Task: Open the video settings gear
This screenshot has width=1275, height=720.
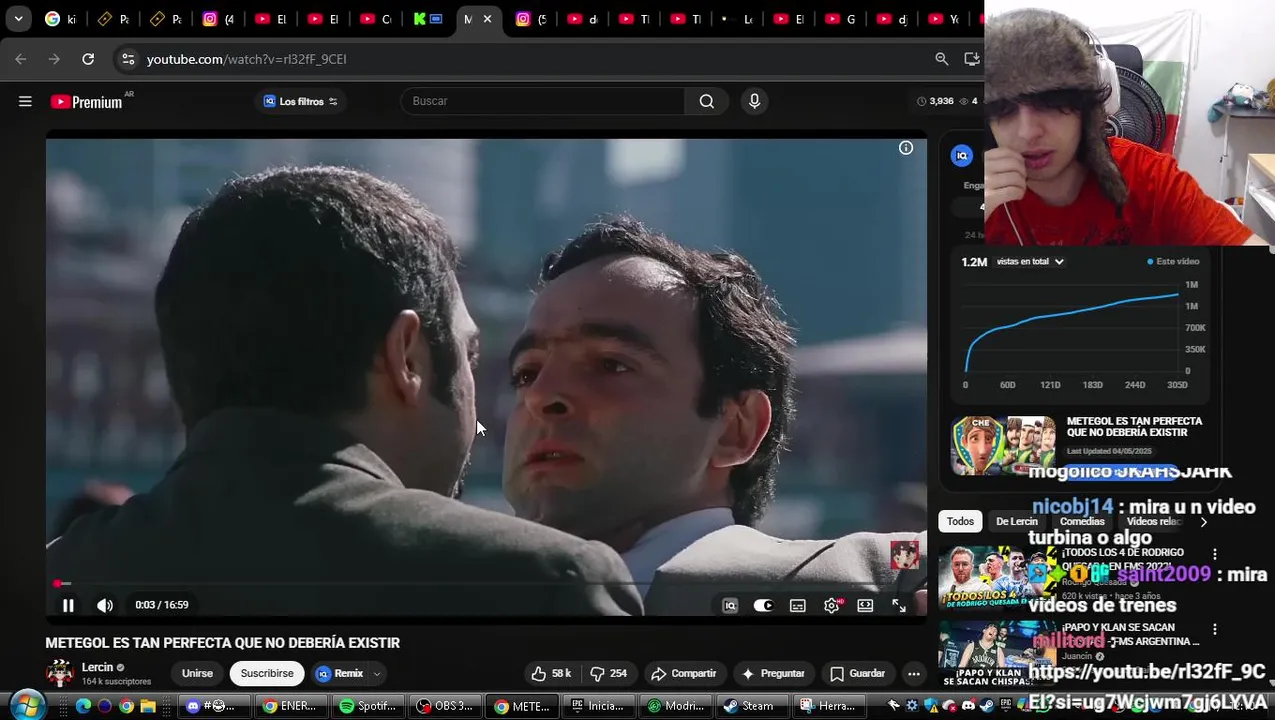Action: (831, 605)
